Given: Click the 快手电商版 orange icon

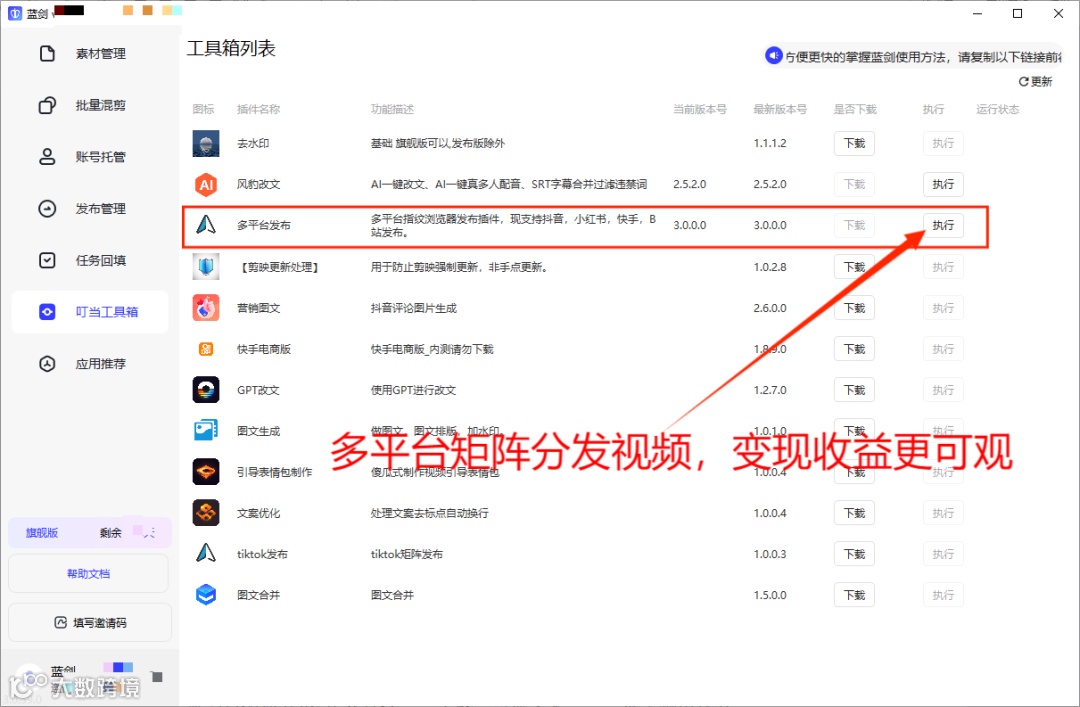Looking at the screenshot, I should coord(206,349).
